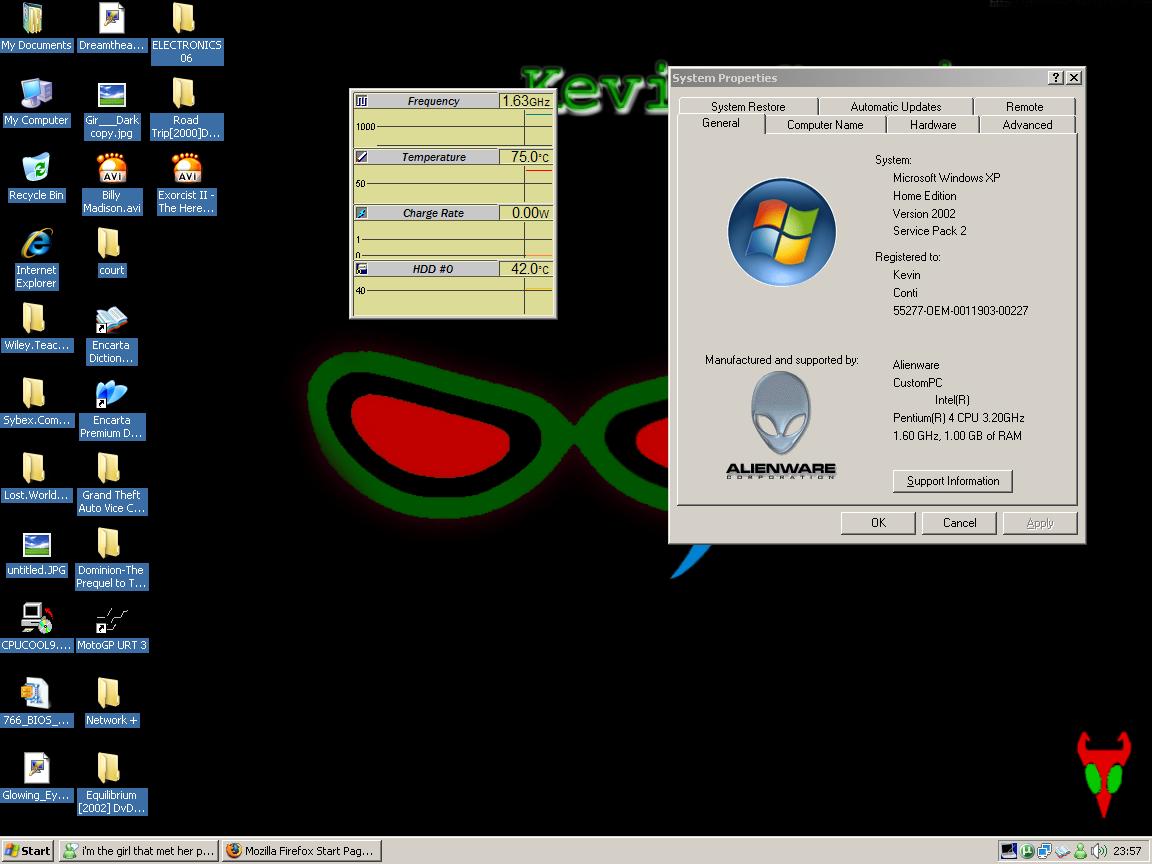1152x864 pixels.
Task: Click the Temperature graph area
Action: (x=453, y=184)
